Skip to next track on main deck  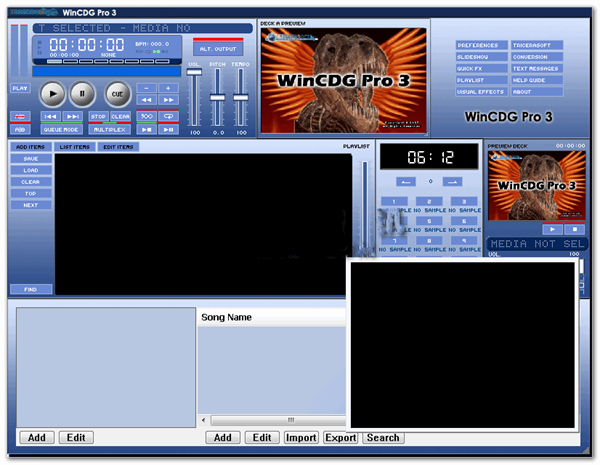[73, 116]
